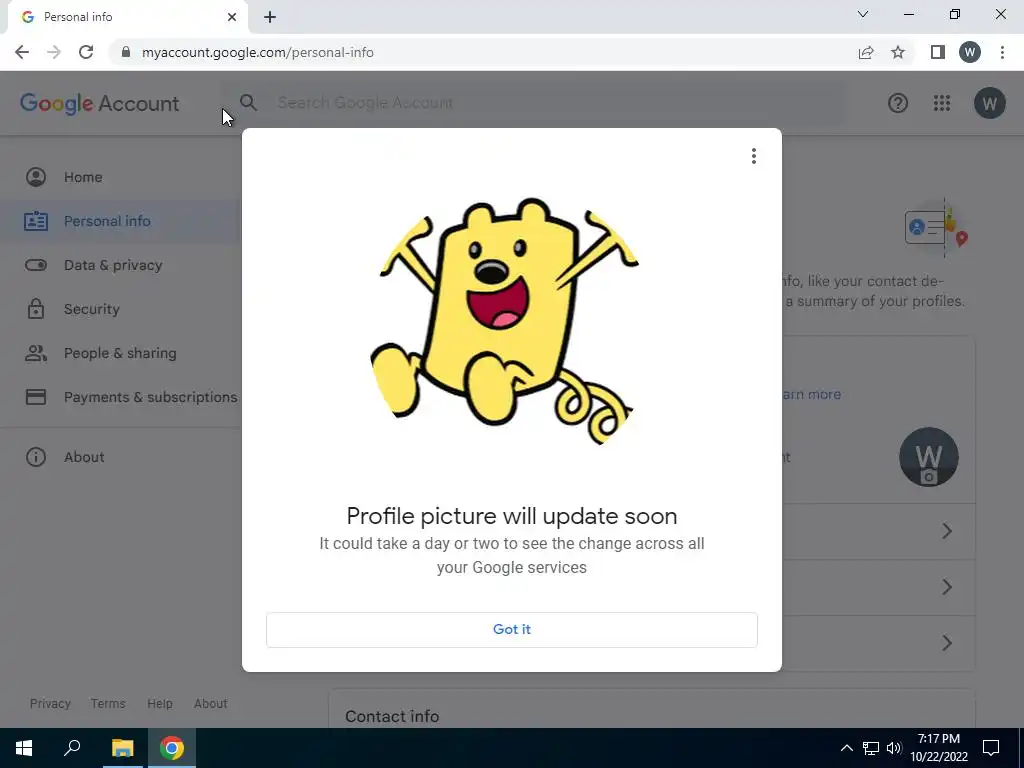
Task: Click the Data & privacy toggle icon
Action: coord(36,265)
